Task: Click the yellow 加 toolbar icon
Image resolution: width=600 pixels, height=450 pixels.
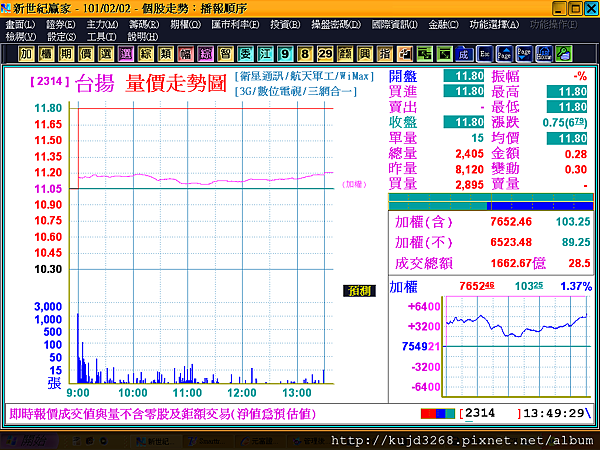Action: coord(26,54)
